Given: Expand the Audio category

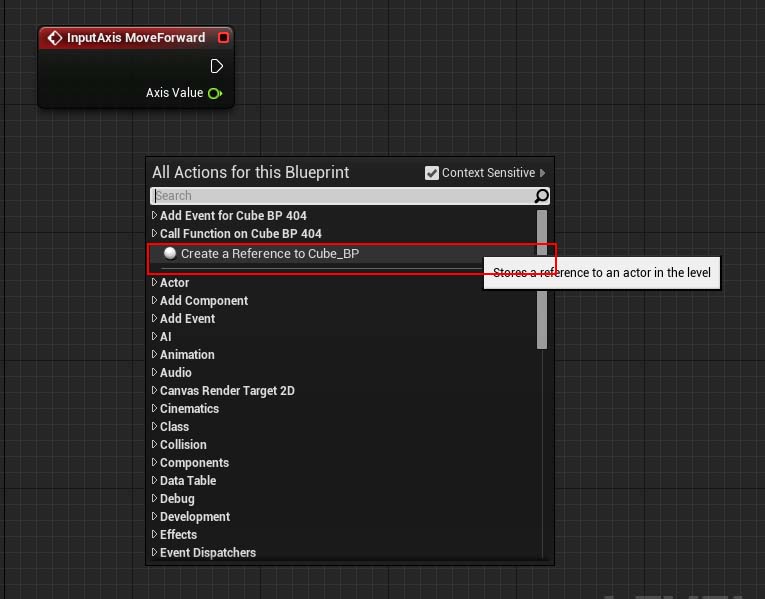Looking at the screenshot, I should click(154, 372).
